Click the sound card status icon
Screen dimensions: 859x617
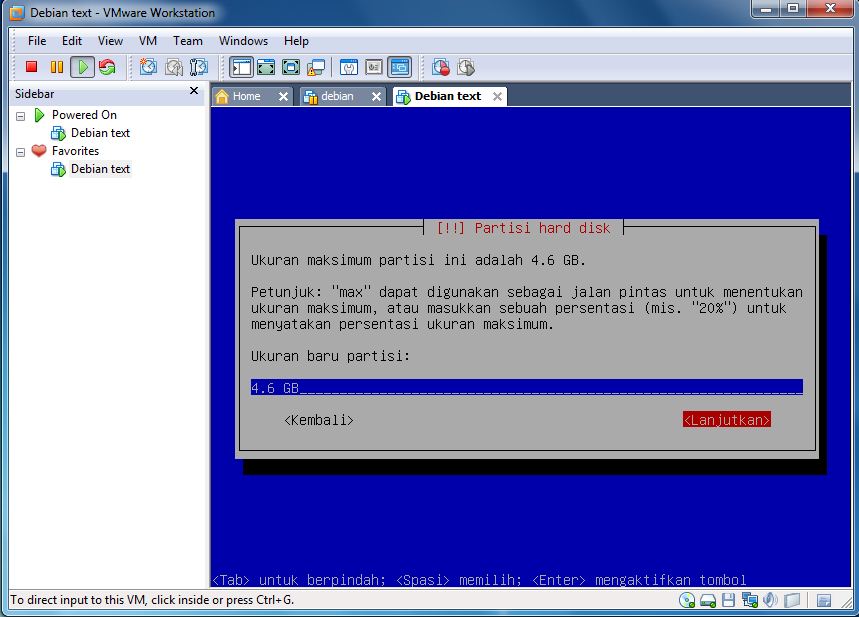tap(770, 601)
